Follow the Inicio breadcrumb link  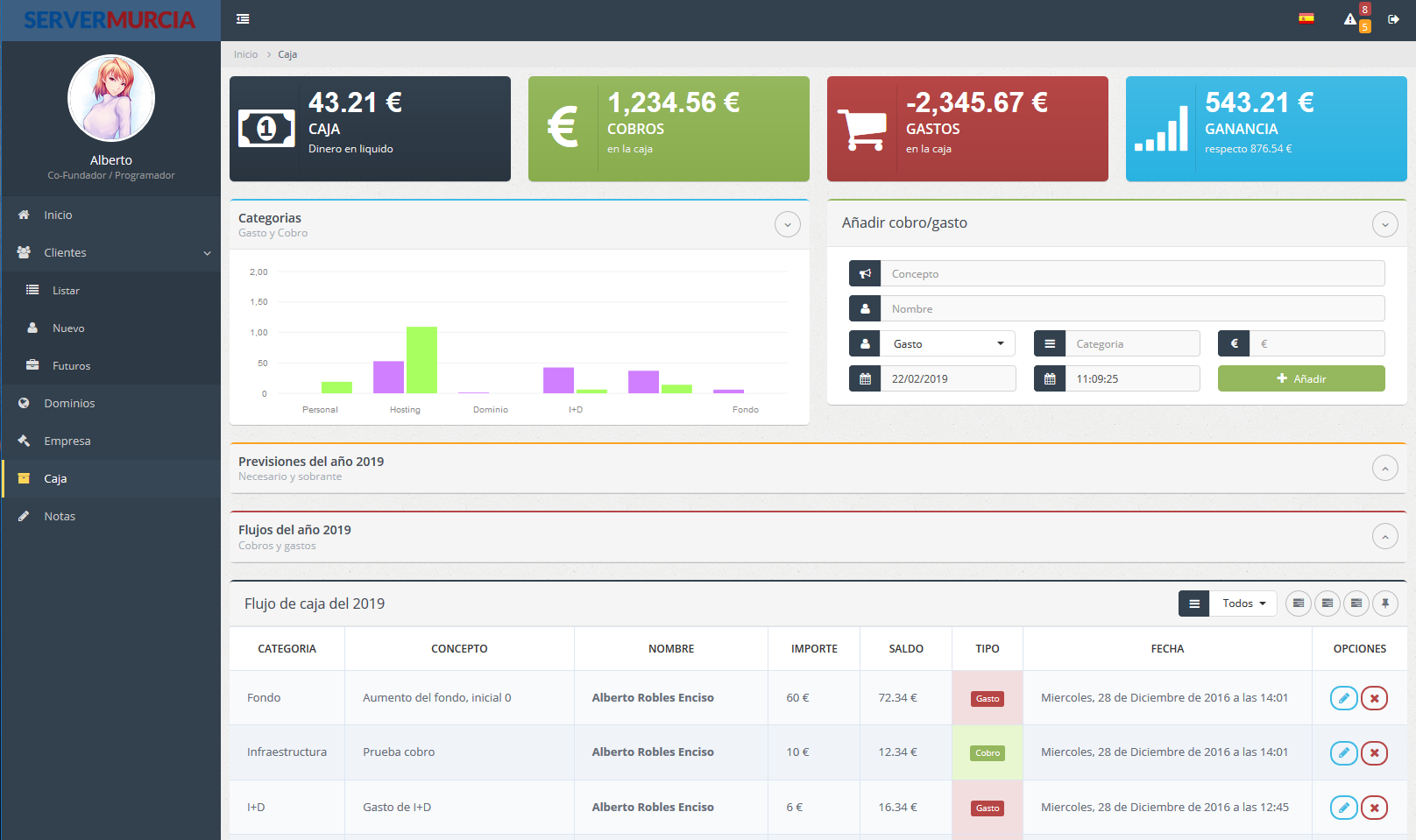[x=245, y=54]
